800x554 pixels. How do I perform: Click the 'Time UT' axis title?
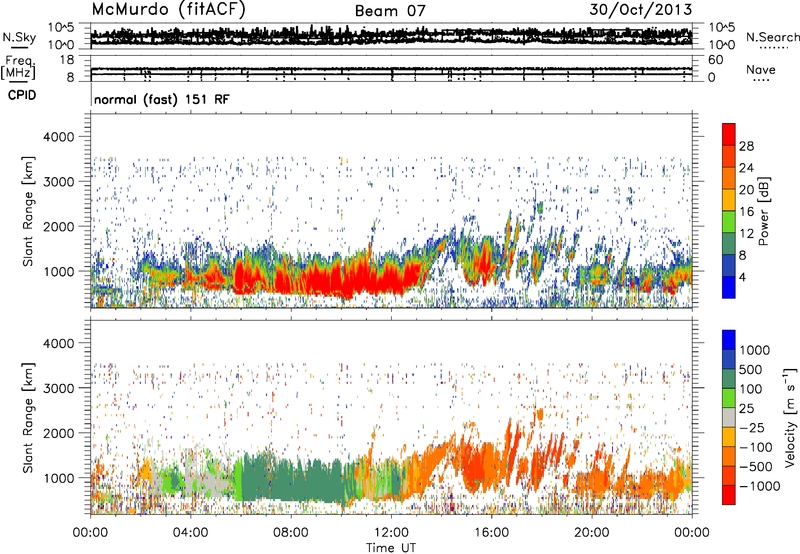(391, 548)
